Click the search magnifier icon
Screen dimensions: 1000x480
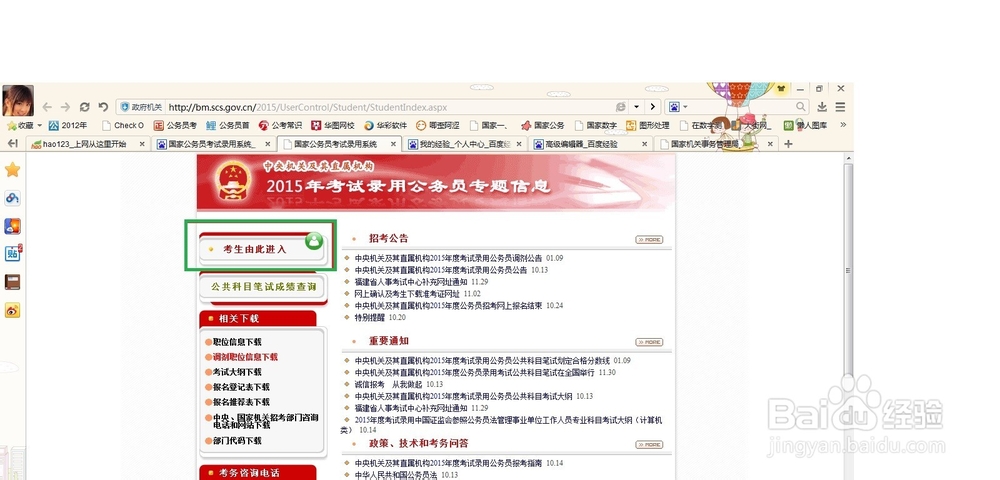coord(800,106)
